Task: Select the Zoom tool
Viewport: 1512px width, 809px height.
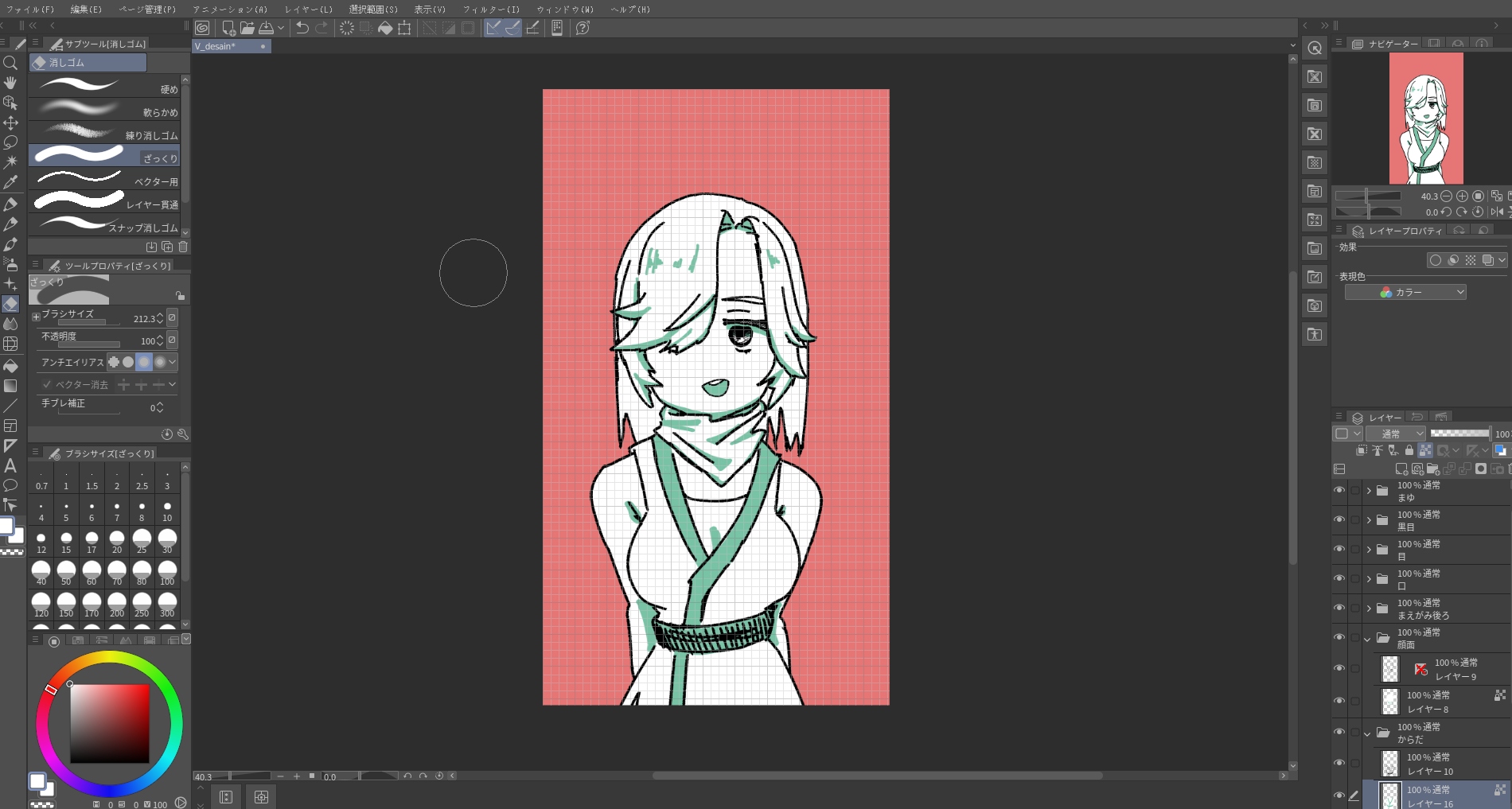Action: click(x=11, y=64)
